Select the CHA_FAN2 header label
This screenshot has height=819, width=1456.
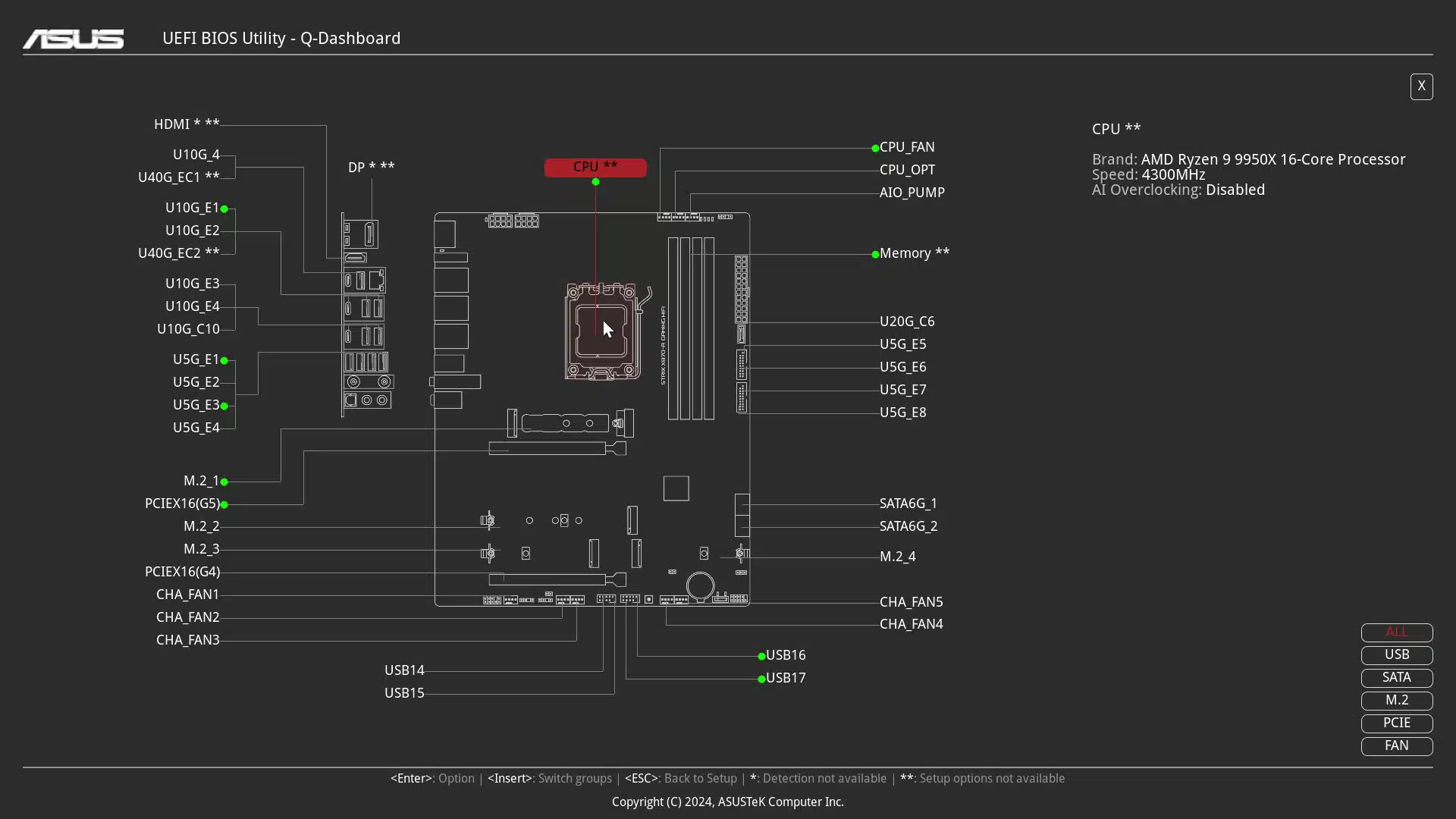(x=188, y=617)
